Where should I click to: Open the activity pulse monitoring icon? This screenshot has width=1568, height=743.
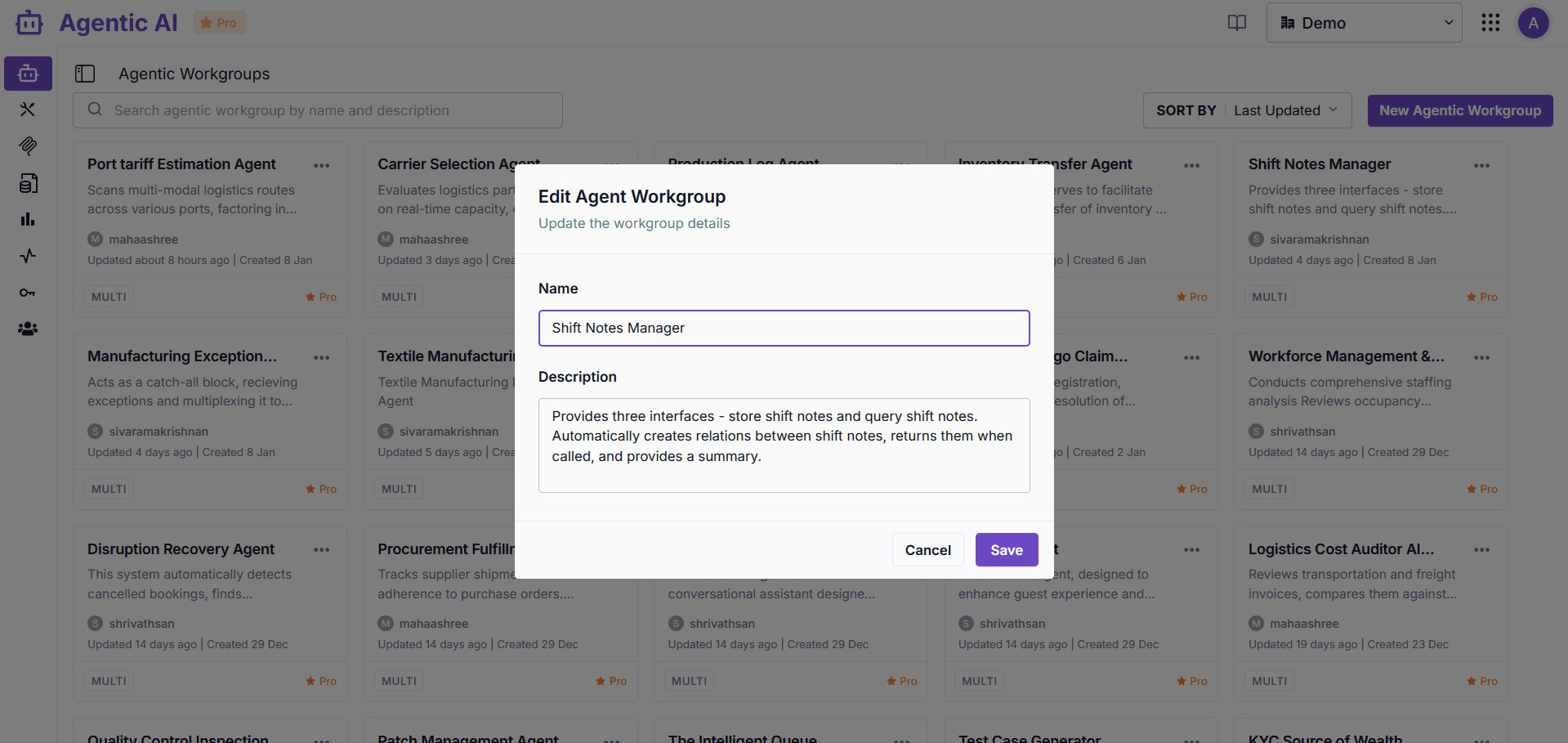[27, 256]
